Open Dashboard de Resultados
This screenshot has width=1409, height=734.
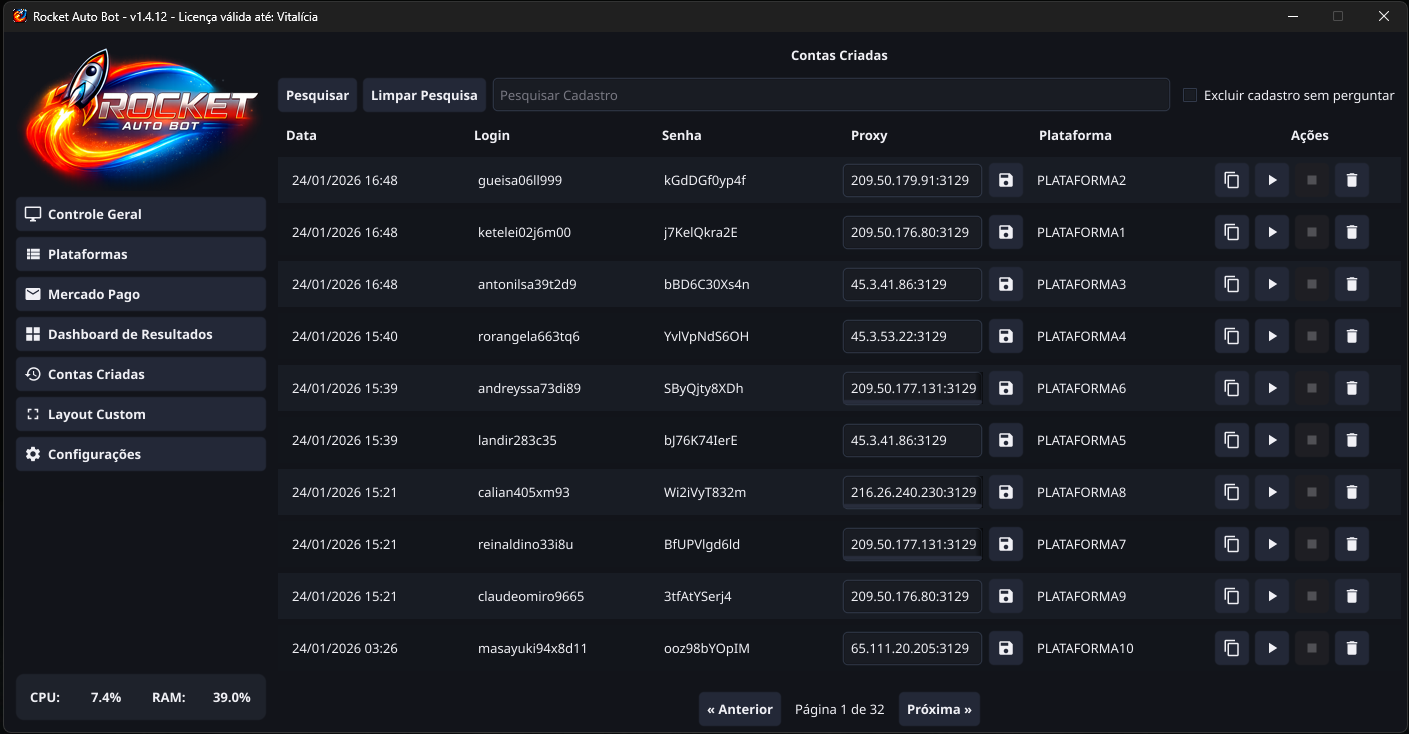click(x=141, y=334)
